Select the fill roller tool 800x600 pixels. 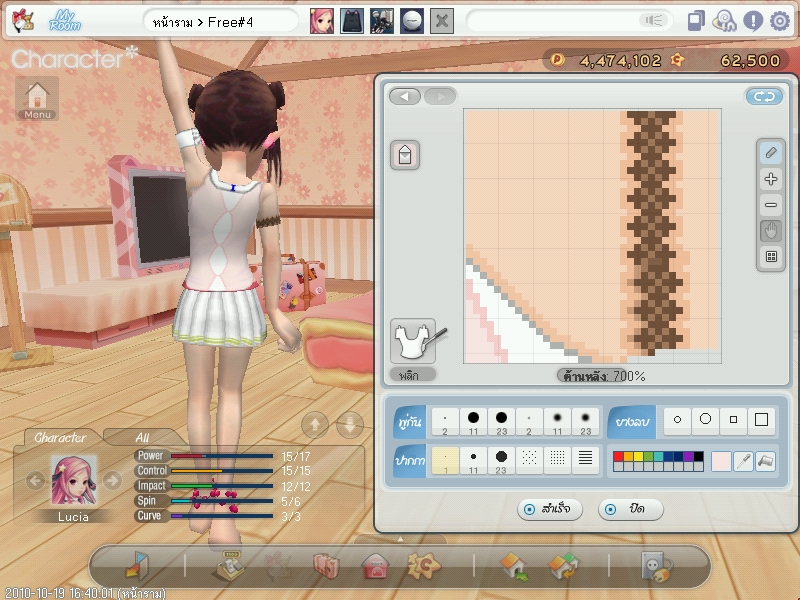click(766, 461)
